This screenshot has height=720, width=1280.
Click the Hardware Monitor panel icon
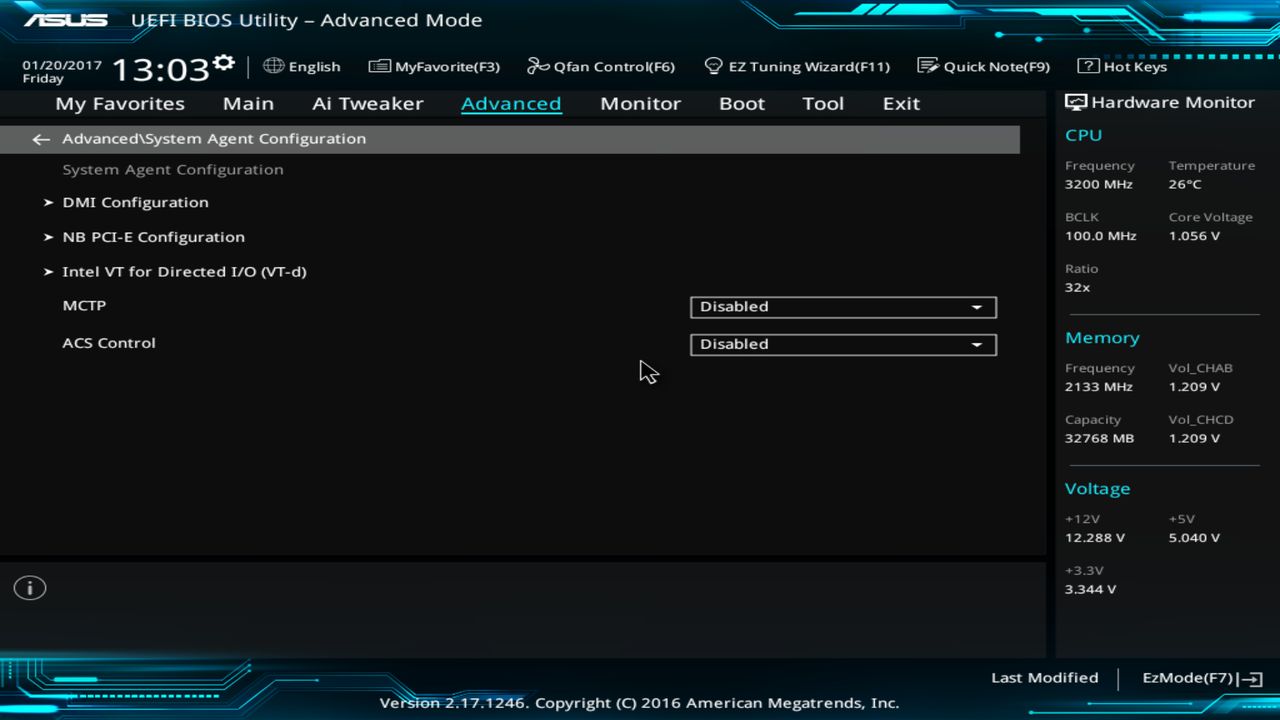click(x=1075, y=101)
